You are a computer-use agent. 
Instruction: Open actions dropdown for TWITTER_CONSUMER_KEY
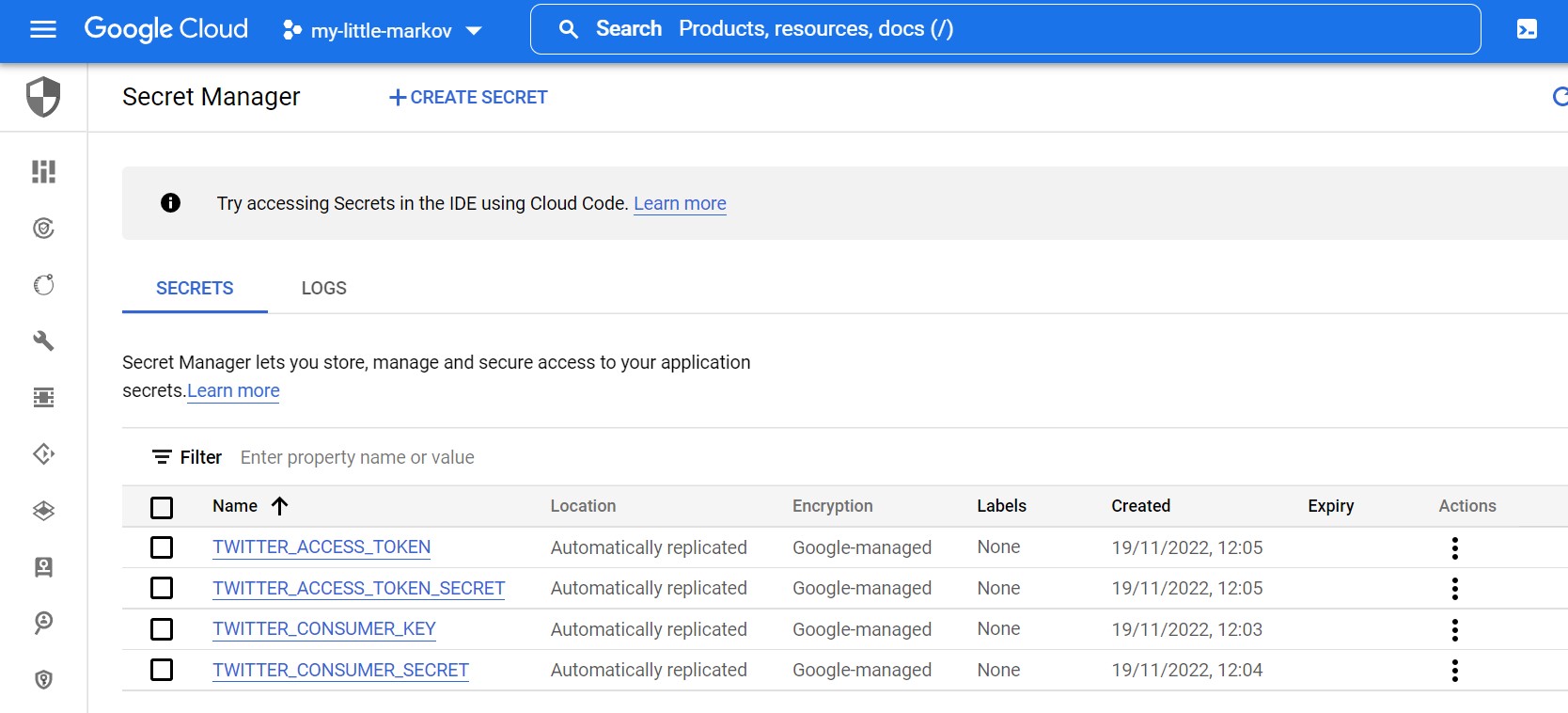point(1454,629)
